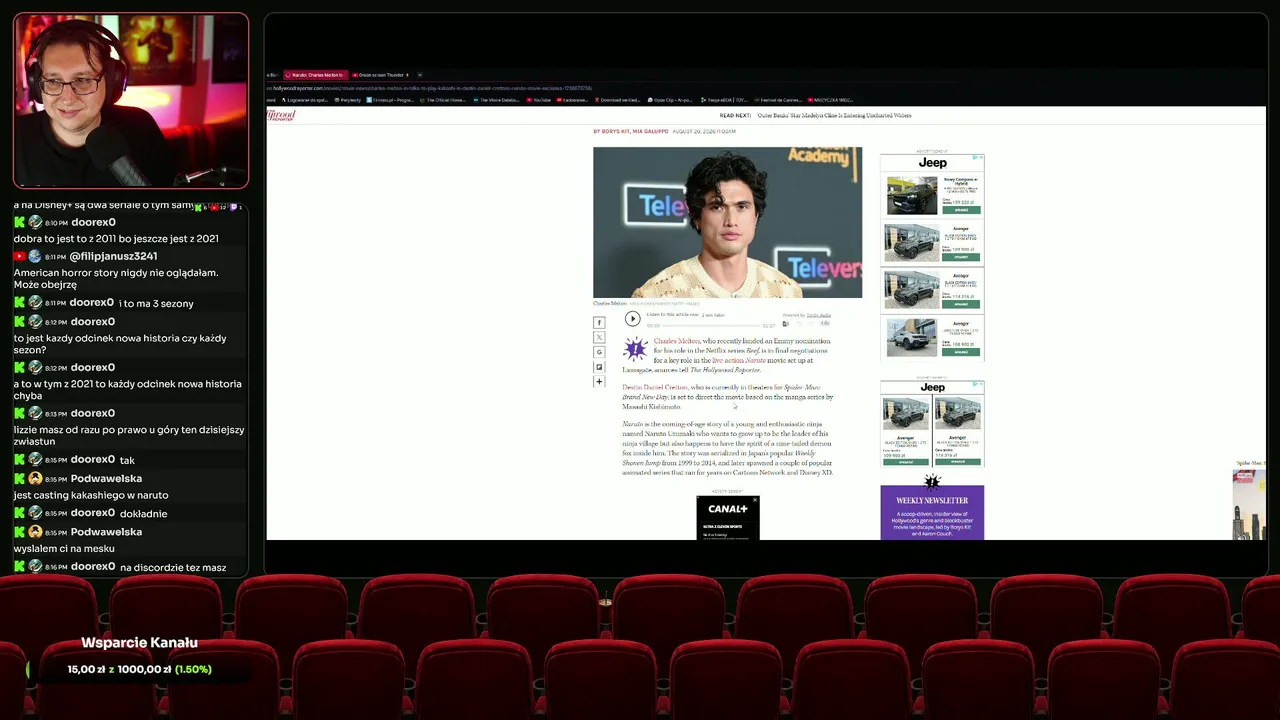Open the Festival de Cannes bookmark

(777, 100)
